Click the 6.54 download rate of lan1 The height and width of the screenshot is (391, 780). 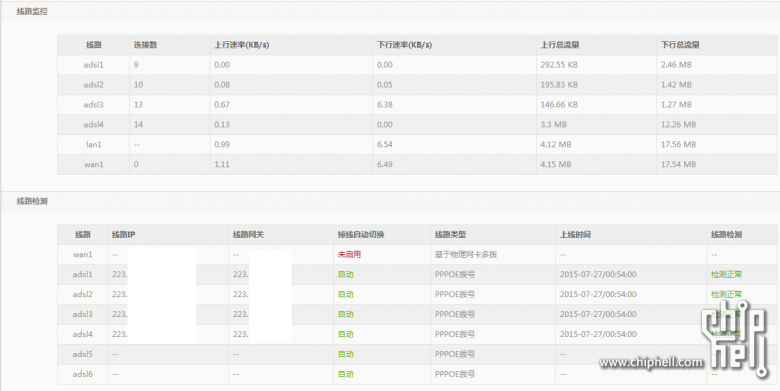pos(385,144)
